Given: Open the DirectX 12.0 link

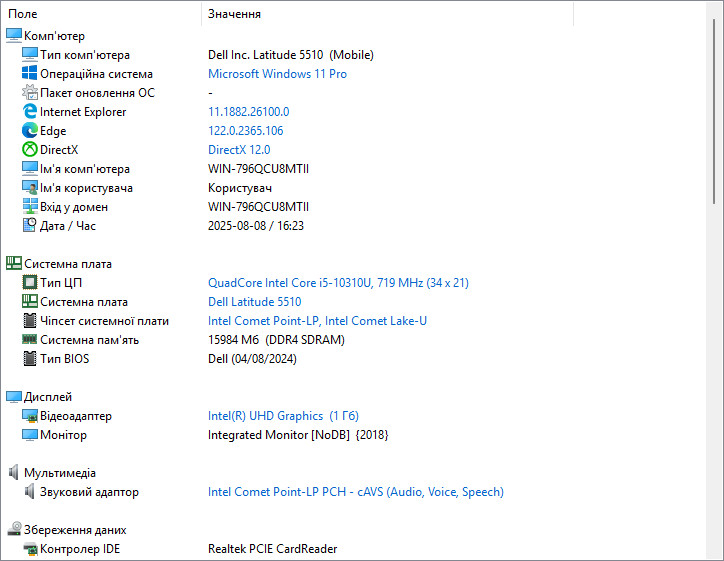Looking at the screenshot, I should [239, 150].
